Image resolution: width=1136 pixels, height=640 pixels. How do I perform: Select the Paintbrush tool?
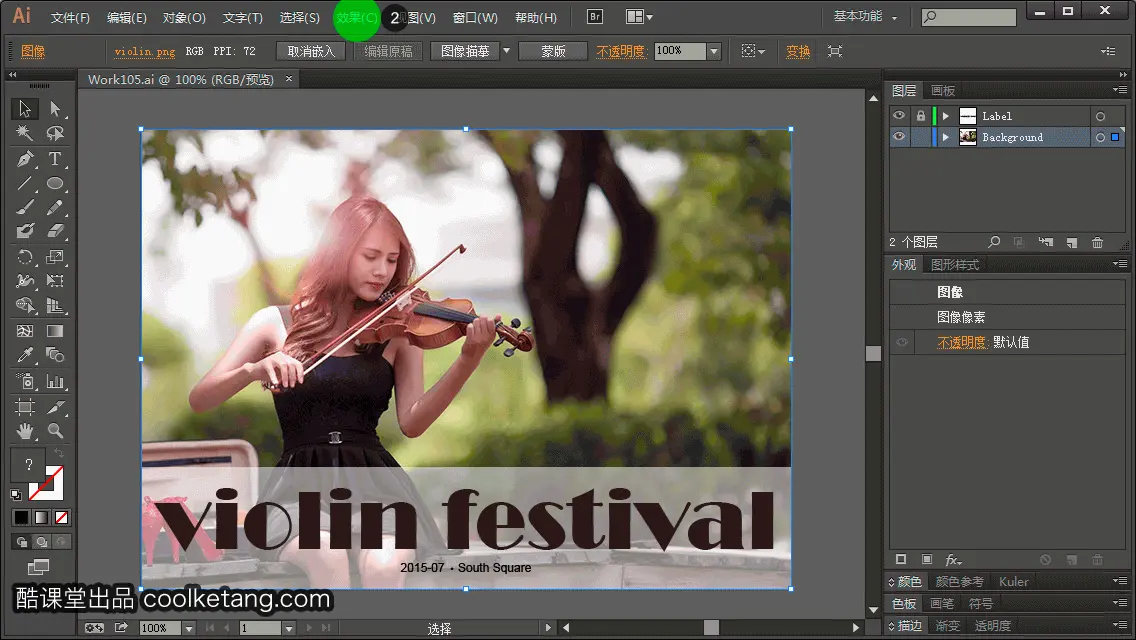(x=25, y=208)
